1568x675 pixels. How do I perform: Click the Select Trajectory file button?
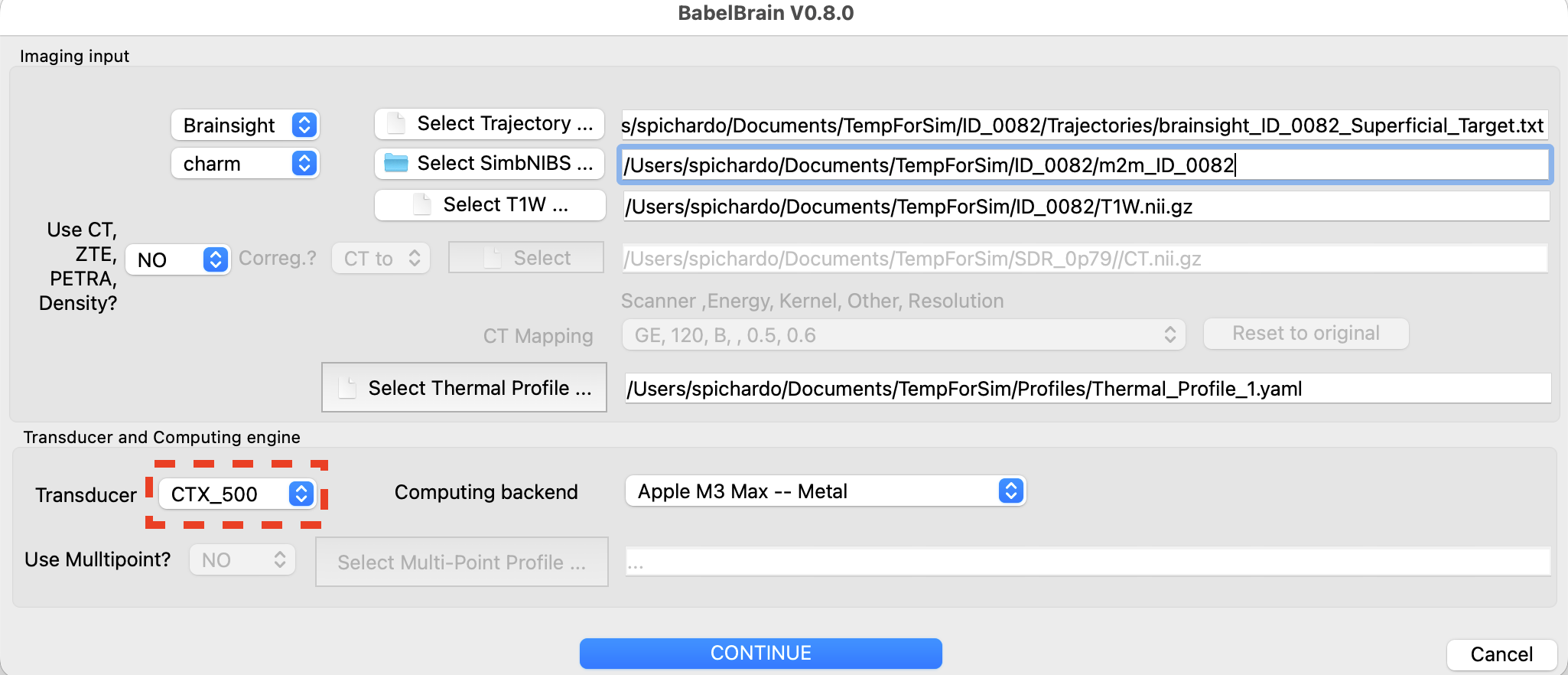pyautogui.click(x=490, y=124)
